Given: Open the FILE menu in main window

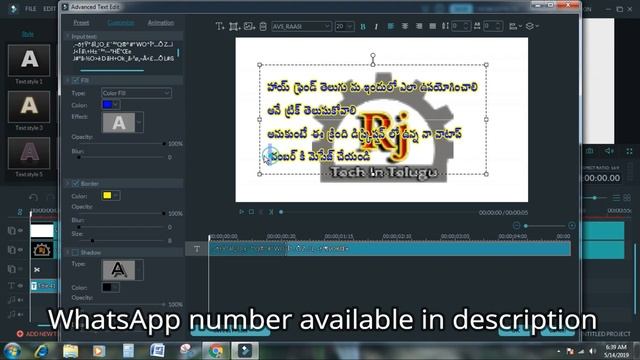Looking at the screenshot, I should [31, 9].
